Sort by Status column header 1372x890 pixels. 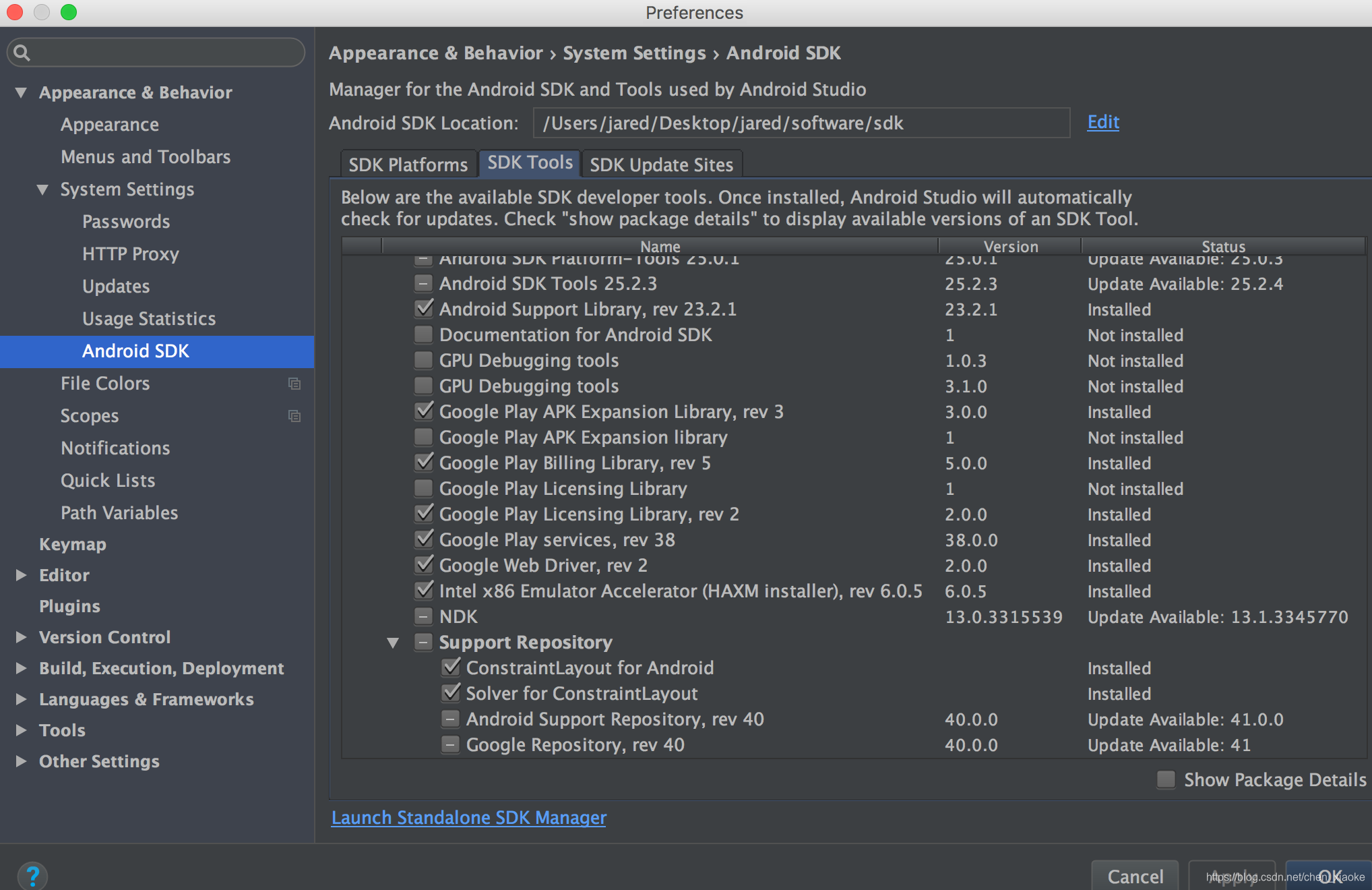(x=1224, y=246)
